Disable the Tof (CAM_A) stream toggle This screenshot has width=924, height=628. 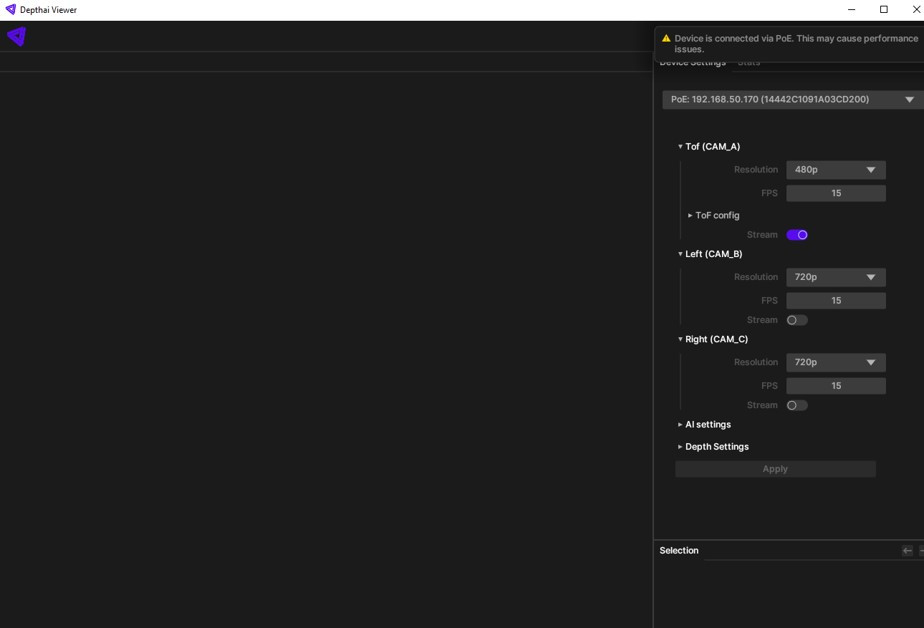pos(797,235)
